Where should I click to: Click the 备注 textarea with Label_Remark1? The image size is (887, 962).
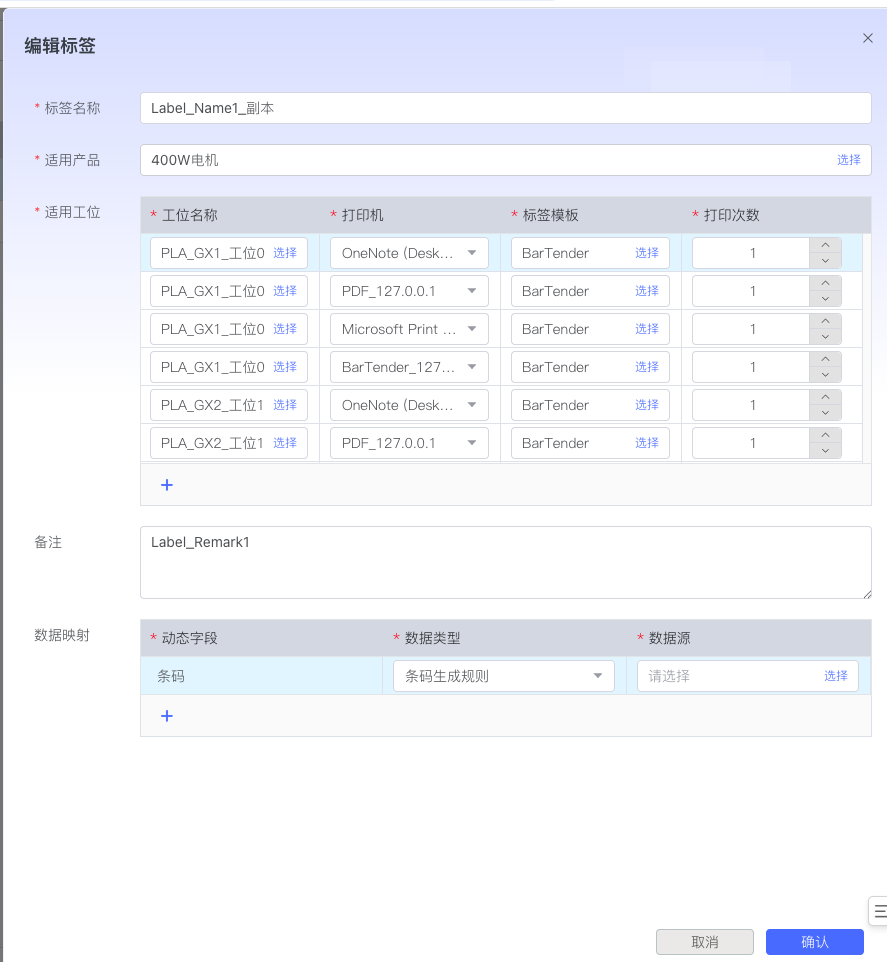pyautogui.click(x=505, y=562)
